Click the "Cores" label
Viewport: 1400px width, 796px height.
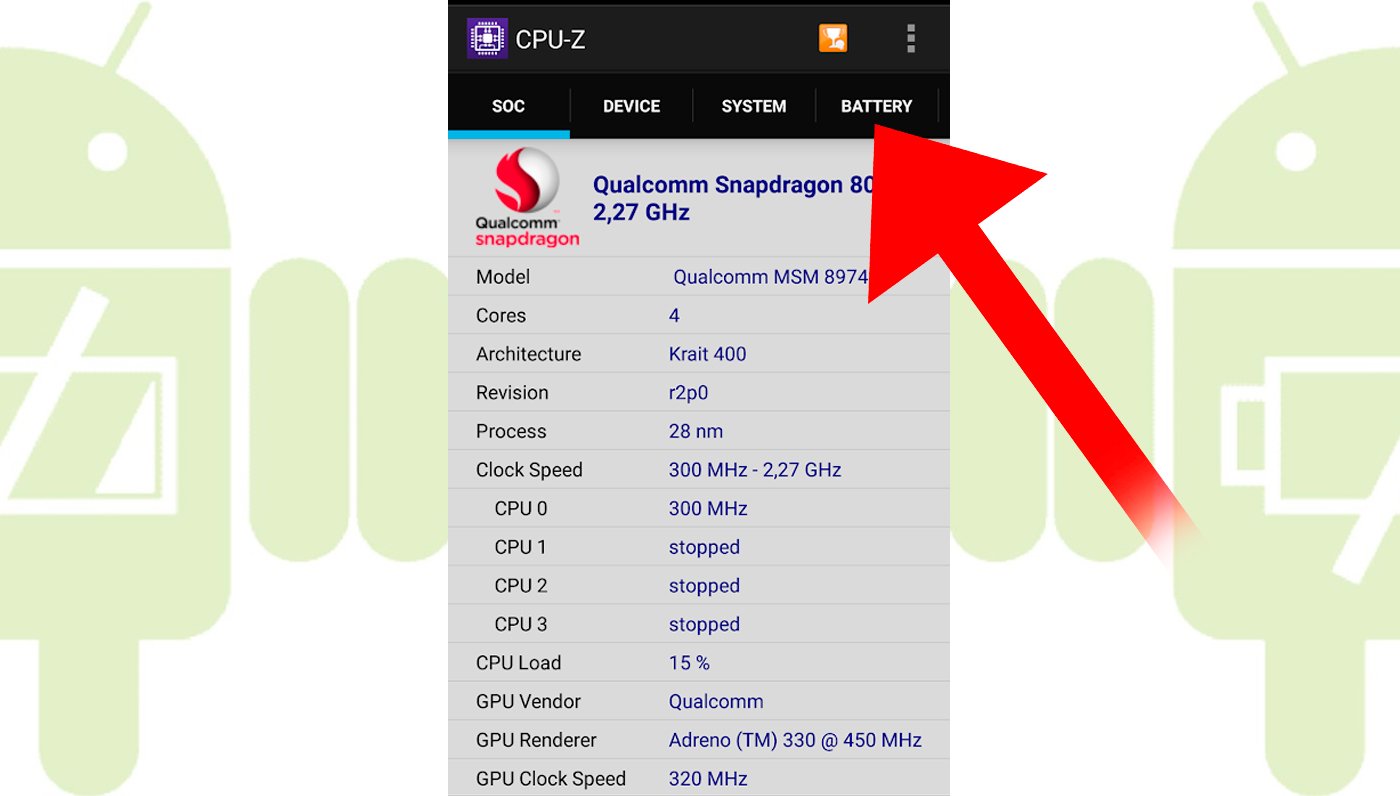tap(501, 315)
